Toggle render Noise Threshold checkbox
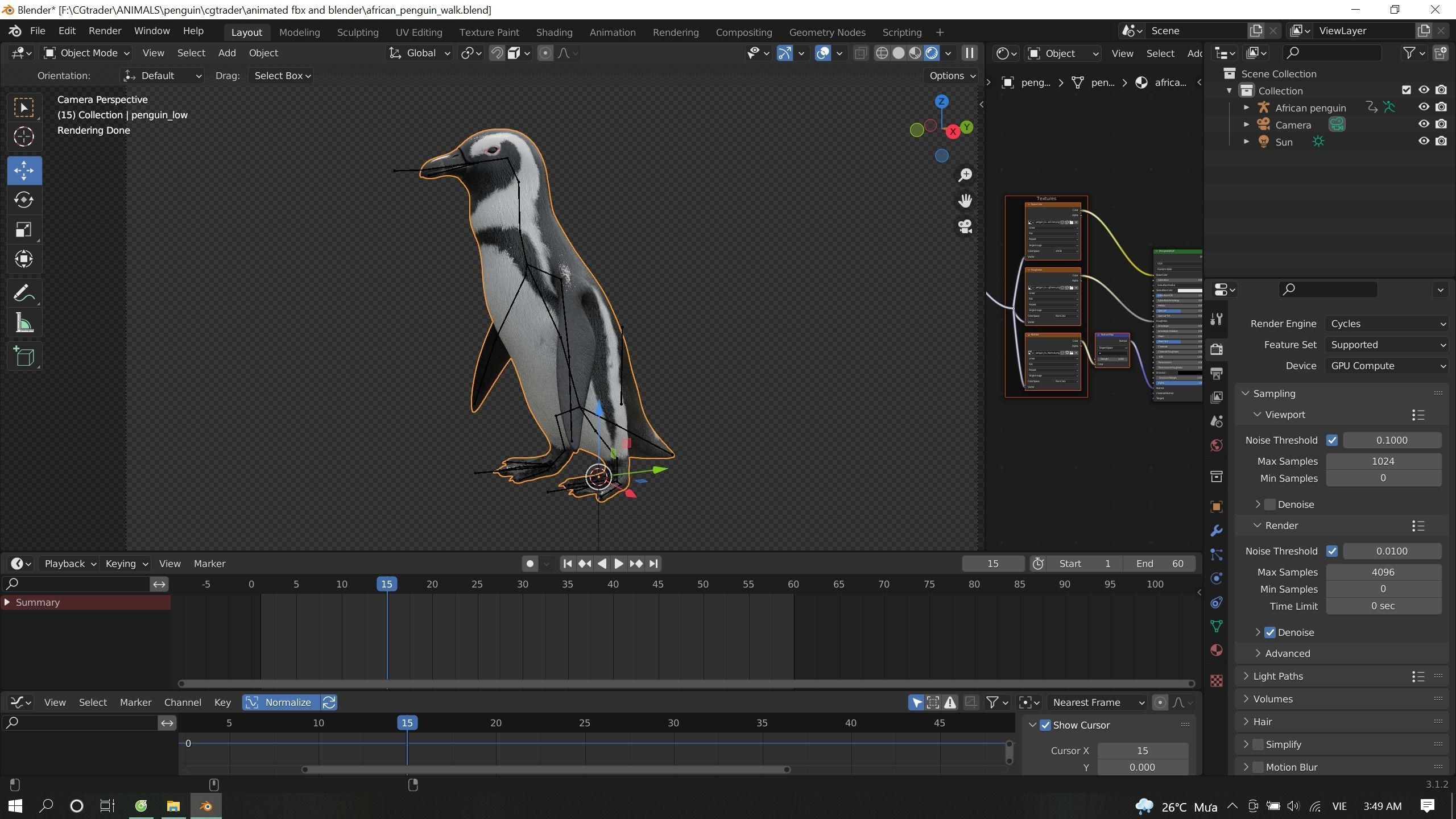The width and height of the screenshot is (1456, 819). [1332, 551]
